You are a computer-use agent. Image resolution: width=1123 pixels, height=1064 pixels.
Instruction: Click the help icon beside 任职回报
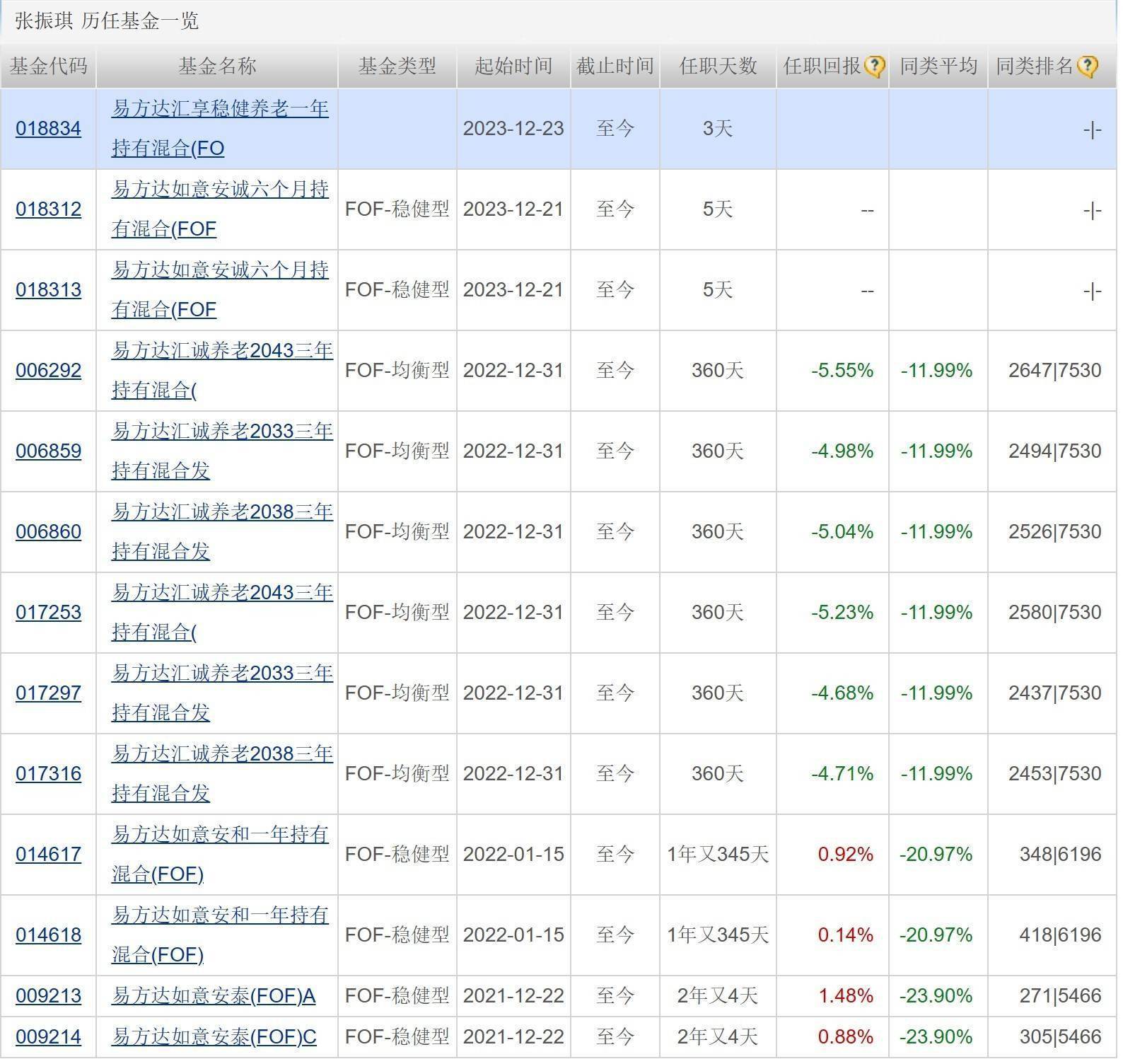875,66
